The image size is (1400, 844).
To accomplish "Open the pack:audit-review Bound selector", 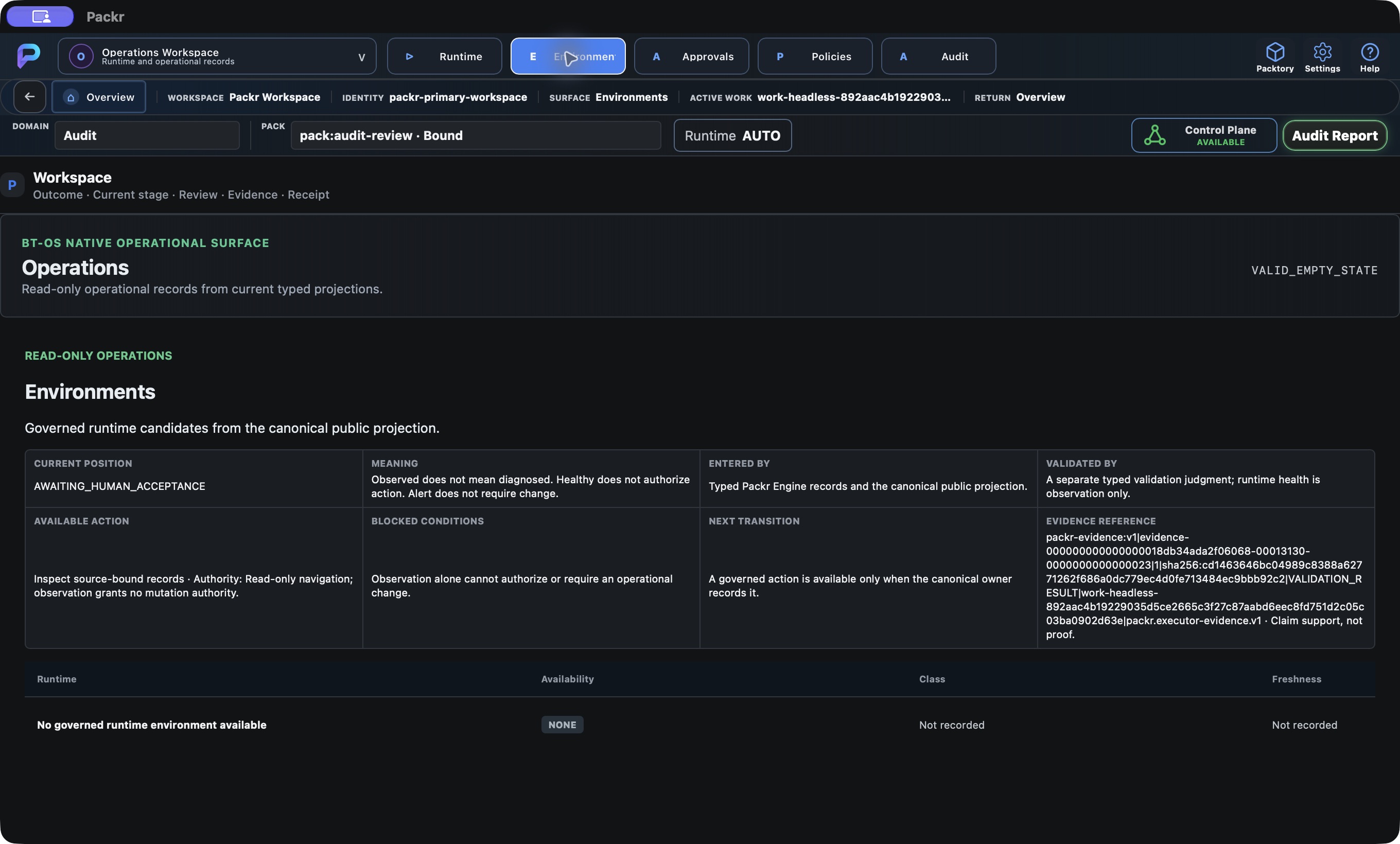I will click(x=476, y=135).
